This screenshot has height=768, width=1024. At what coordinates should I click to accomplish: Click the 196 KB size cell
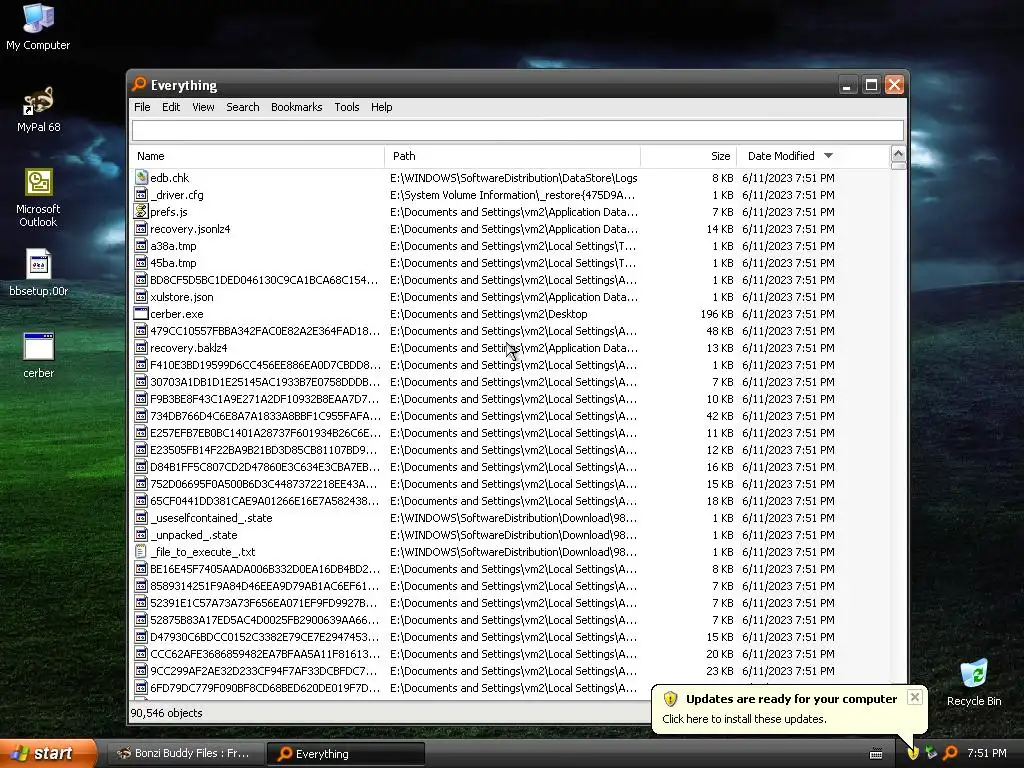[716, 313]
